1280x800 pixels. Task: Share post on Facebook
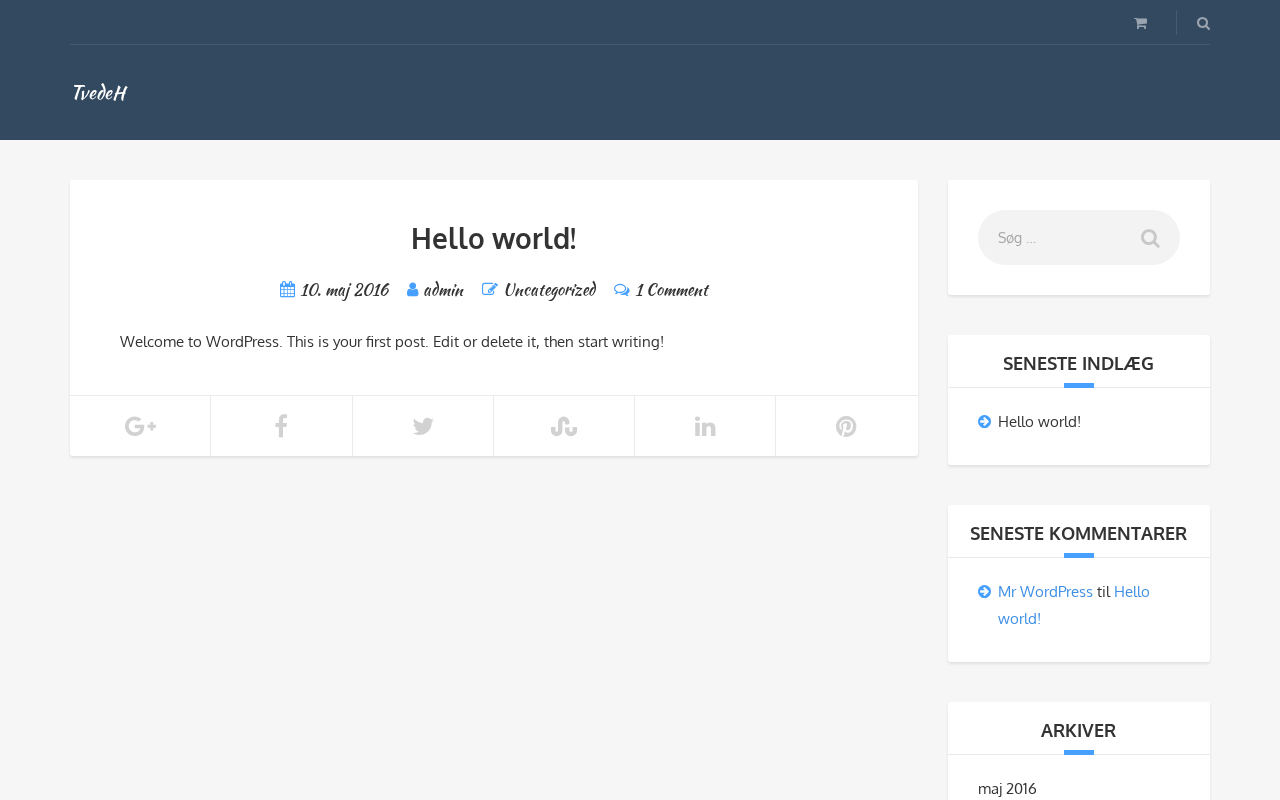281,427
